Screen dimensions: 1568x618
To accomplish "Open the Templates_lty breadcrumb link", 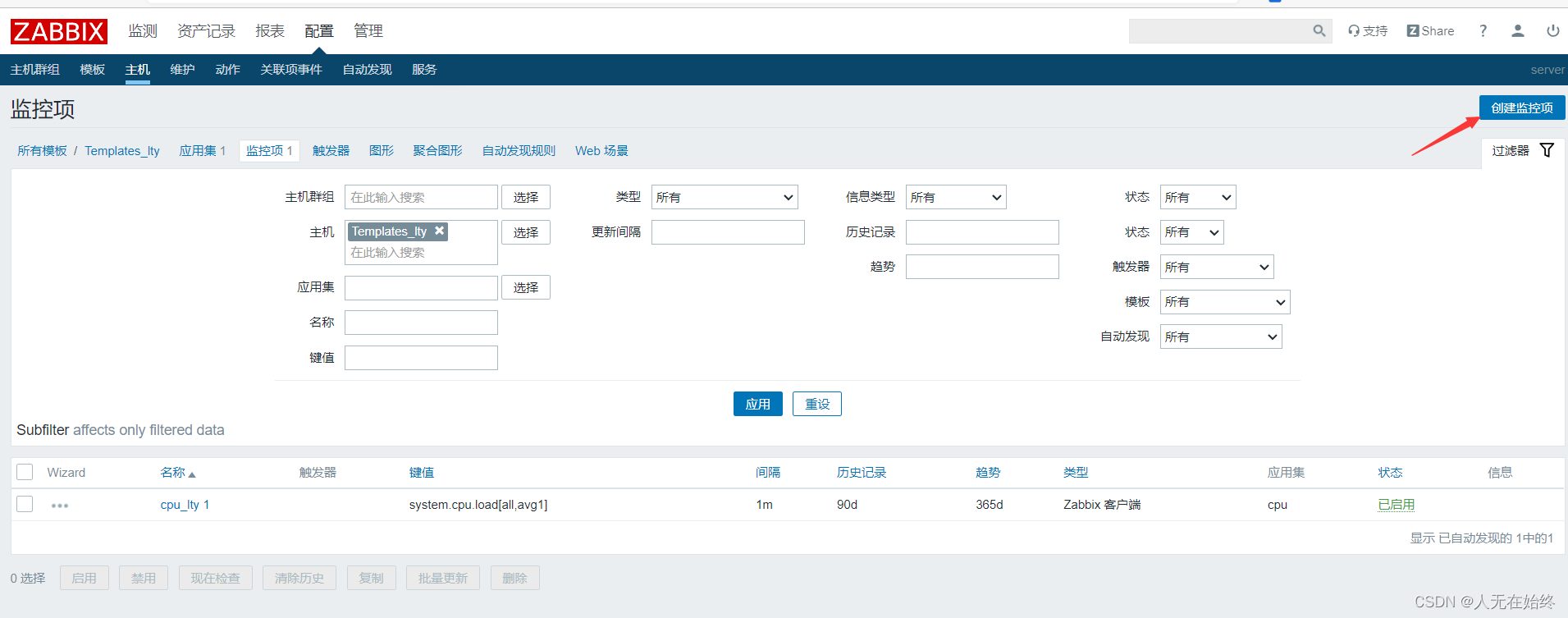I will [122, 151].
